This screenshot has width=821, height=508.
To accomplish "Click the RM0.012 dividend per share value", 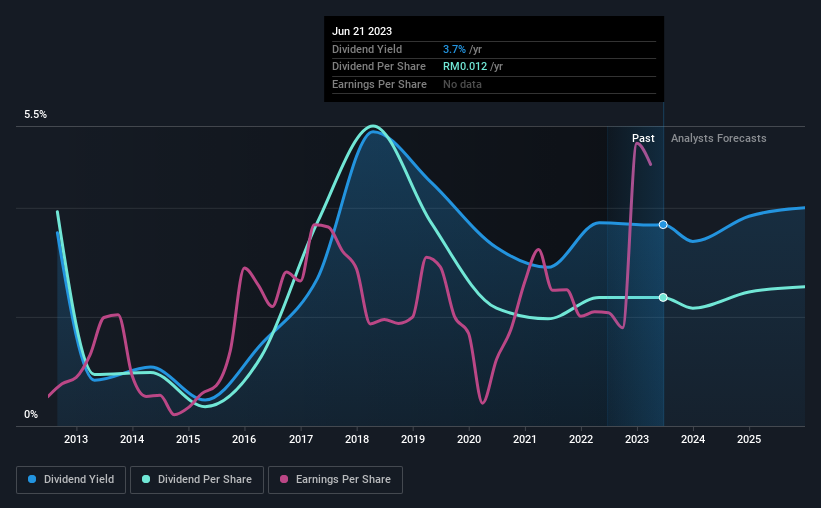I will point(465,67).
